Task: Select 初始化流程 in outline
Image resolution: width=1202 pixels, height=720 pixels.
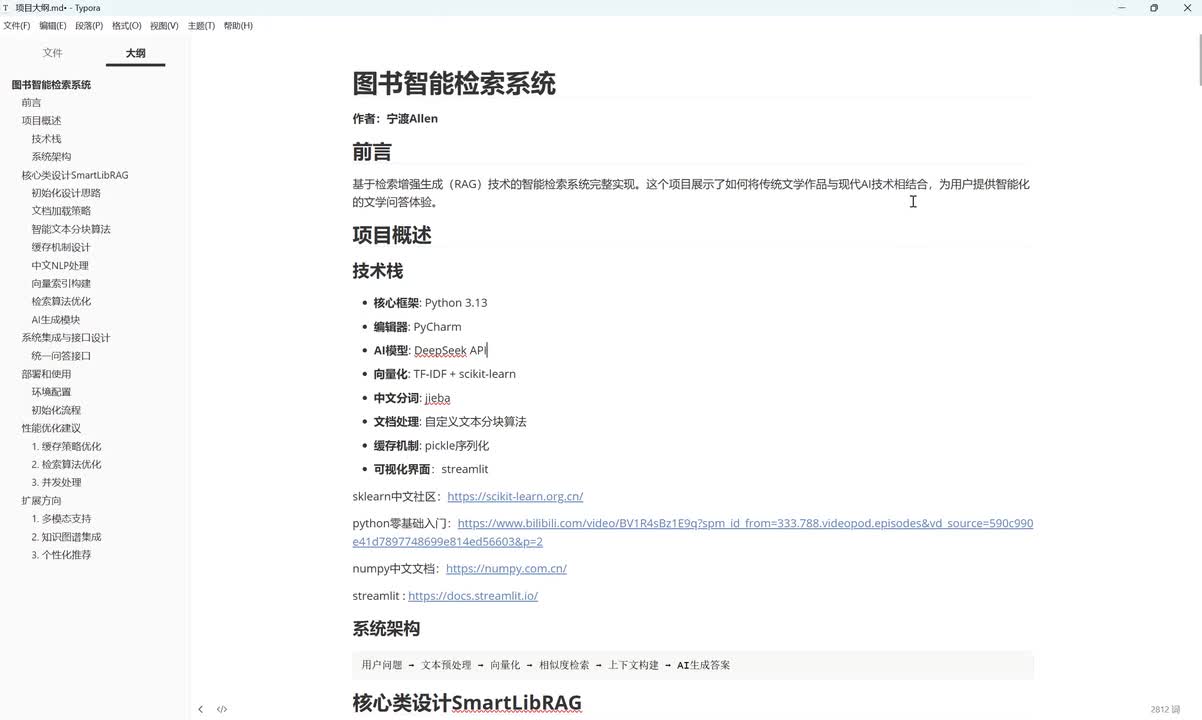Action: (56, 410)
